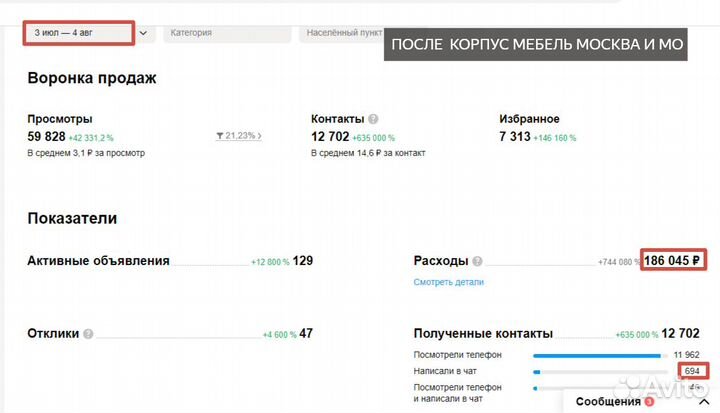This screenshot has width=720, height=413.
Task: Click the help icon next to Контакты
Action: [373, 119]
